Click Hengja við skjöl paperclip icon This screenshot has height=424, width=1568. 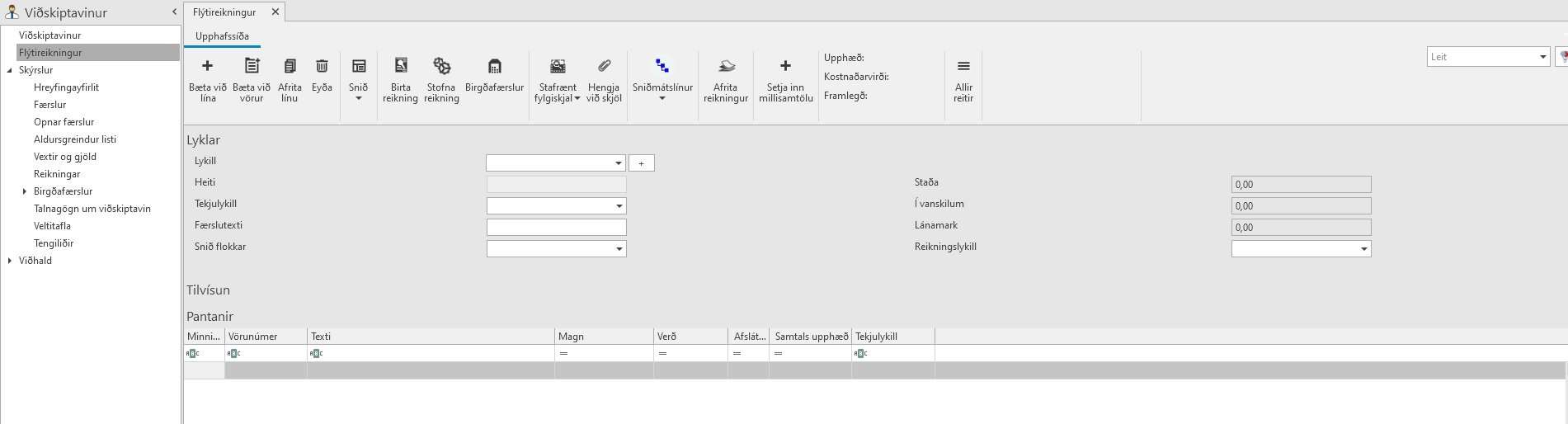click(603, 67)
